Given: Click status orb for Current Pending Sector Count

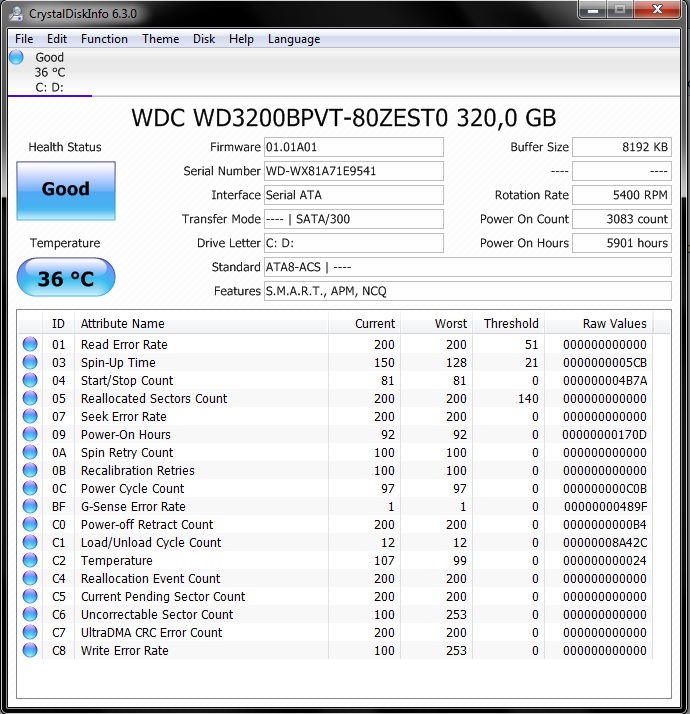Looking at the screenshot, I should (x=30, y=597).
